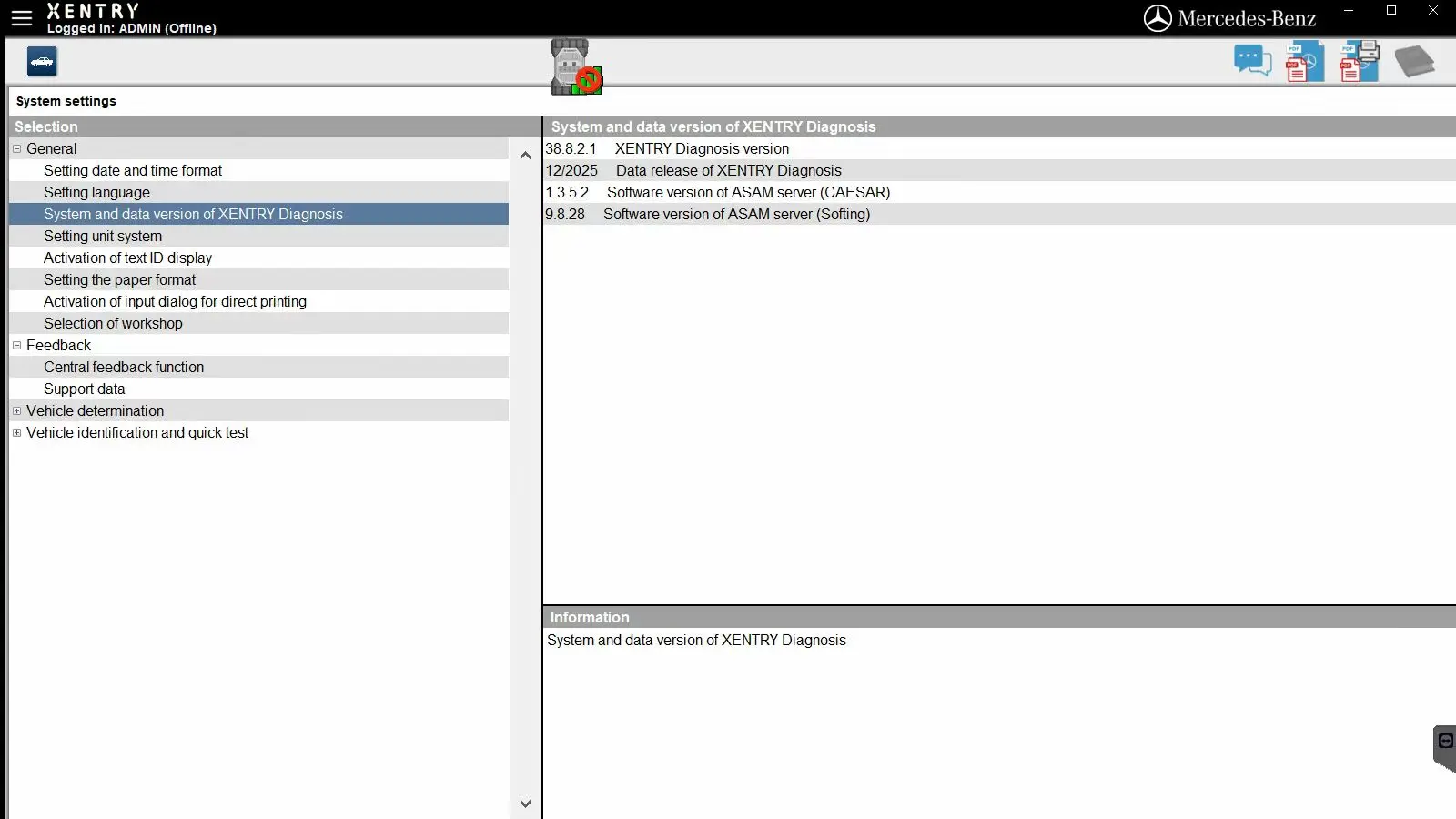Maximize the XENTRY window
The height and width of the screenshot is (819, 1456).
click(x=1391, y=11)
